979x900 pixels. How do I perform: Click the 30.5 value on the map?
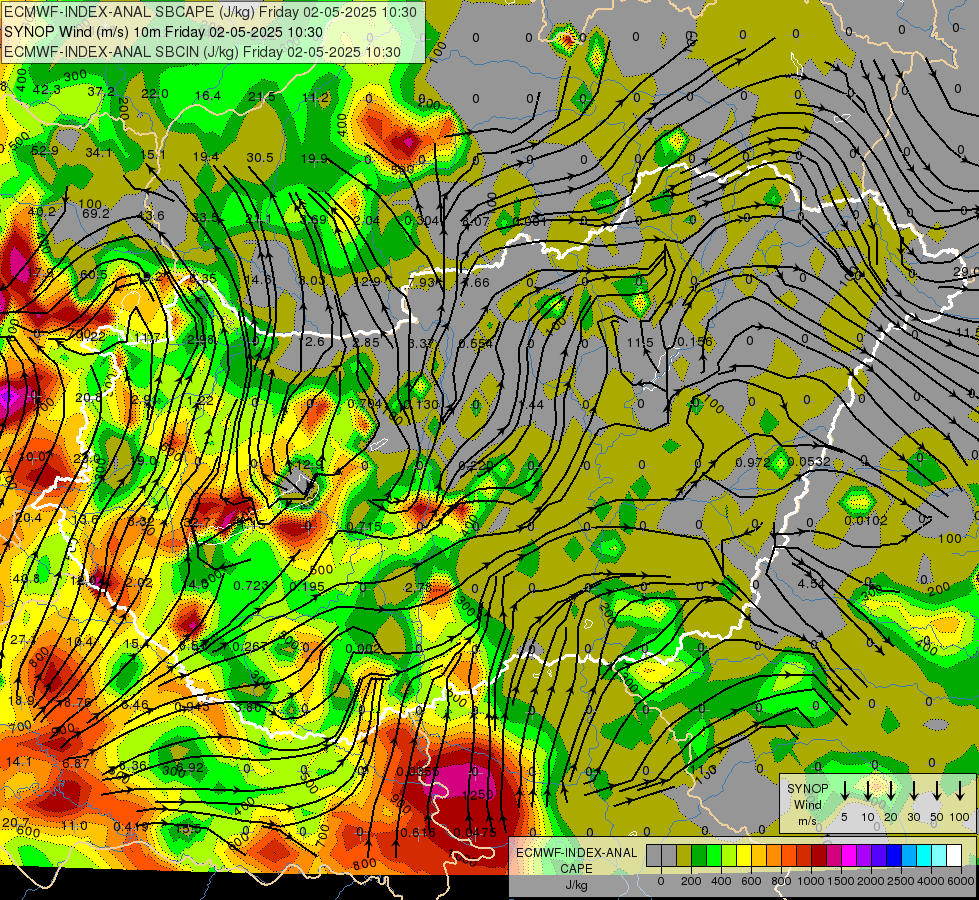260,157
